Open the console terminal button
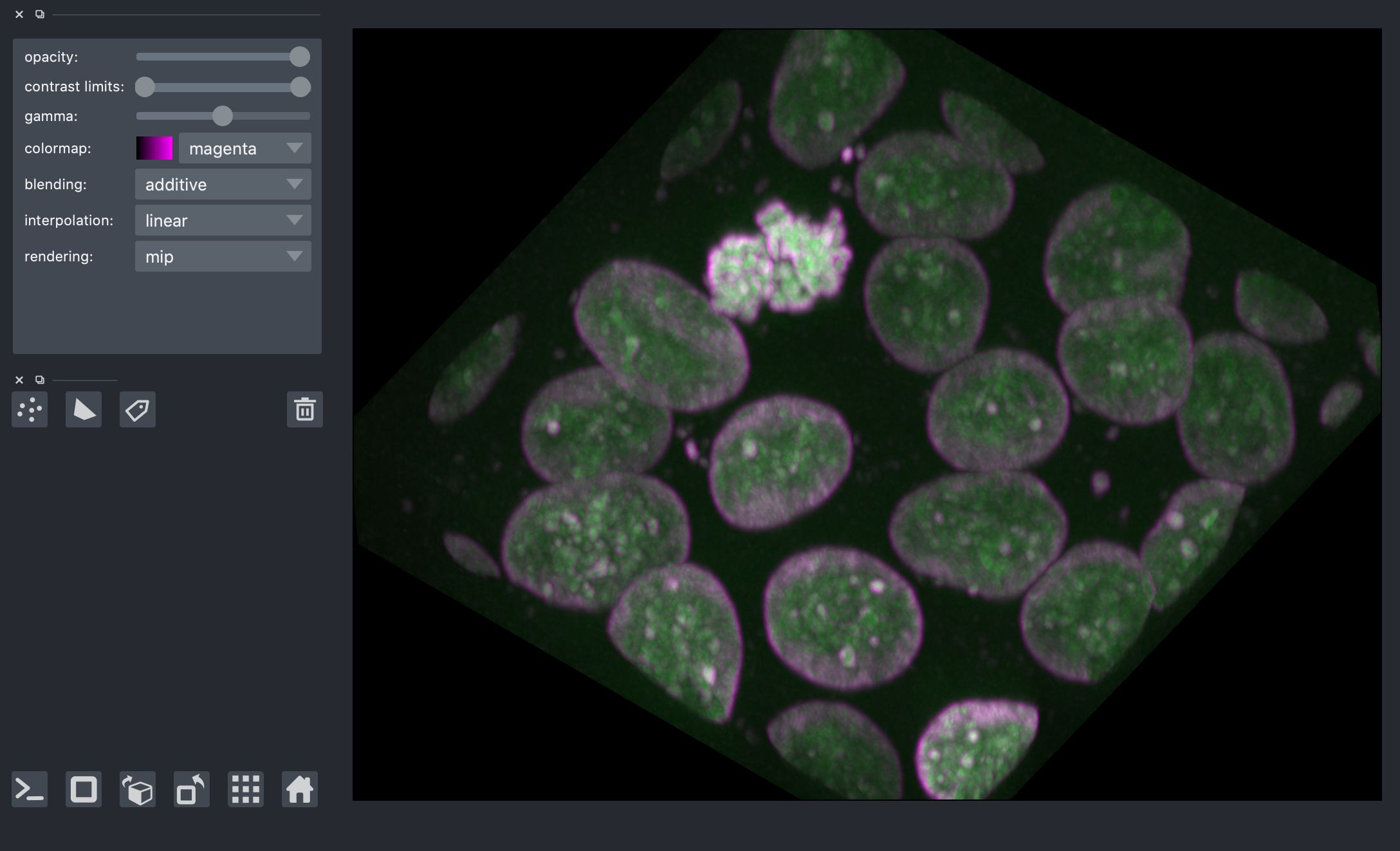The image size is (1400, 851). click(x=30, y=789)
